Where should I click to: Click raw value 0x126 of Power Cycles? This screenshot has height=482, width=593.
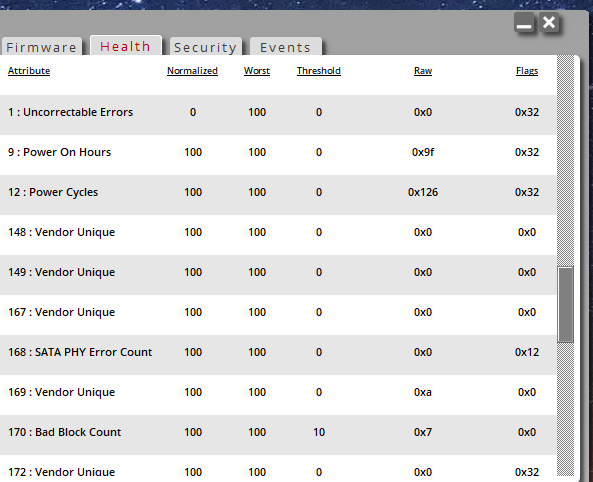click(x=423, y=192)
